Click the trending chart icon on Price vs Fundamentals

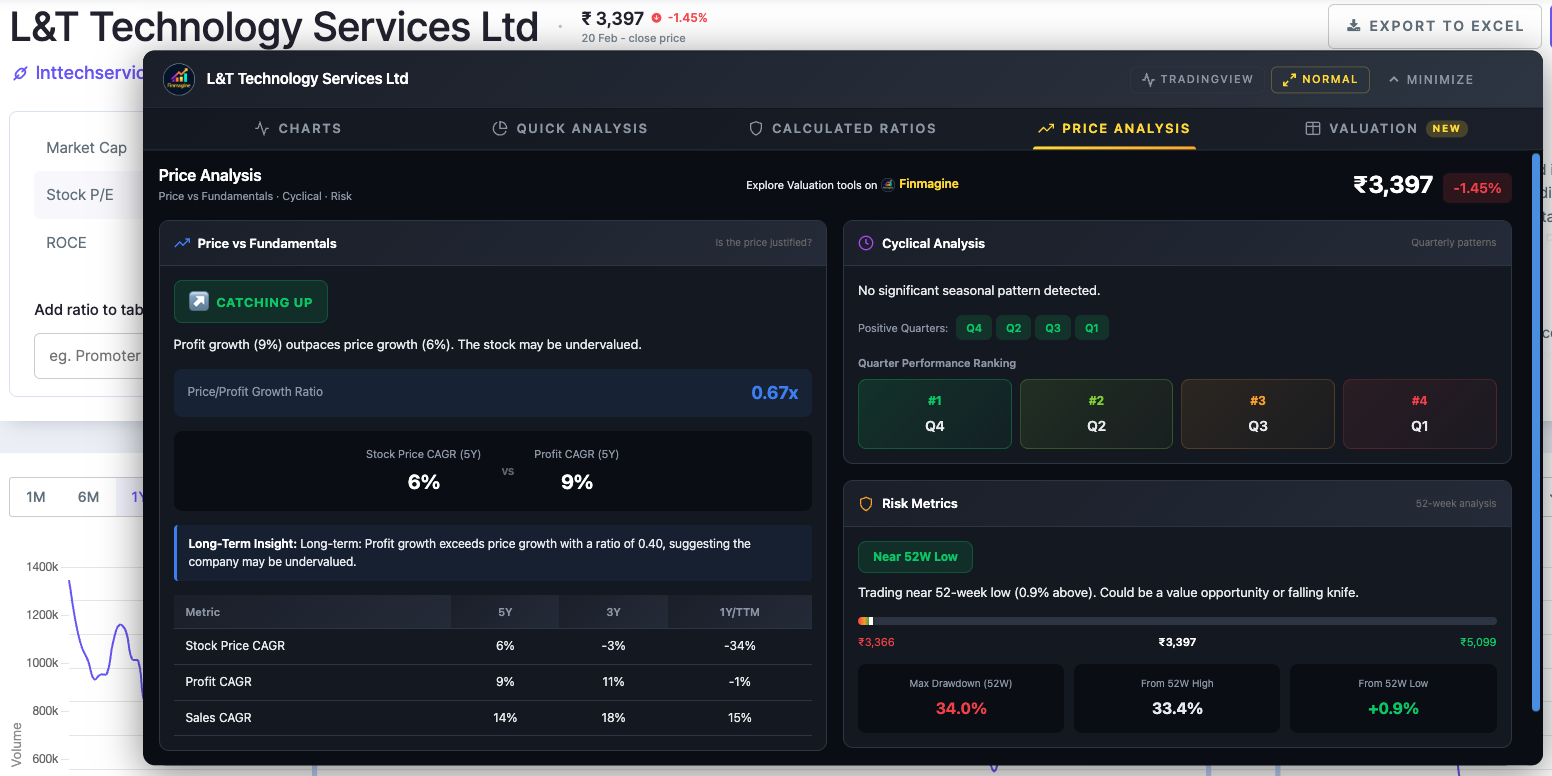(x=182, y=243)
